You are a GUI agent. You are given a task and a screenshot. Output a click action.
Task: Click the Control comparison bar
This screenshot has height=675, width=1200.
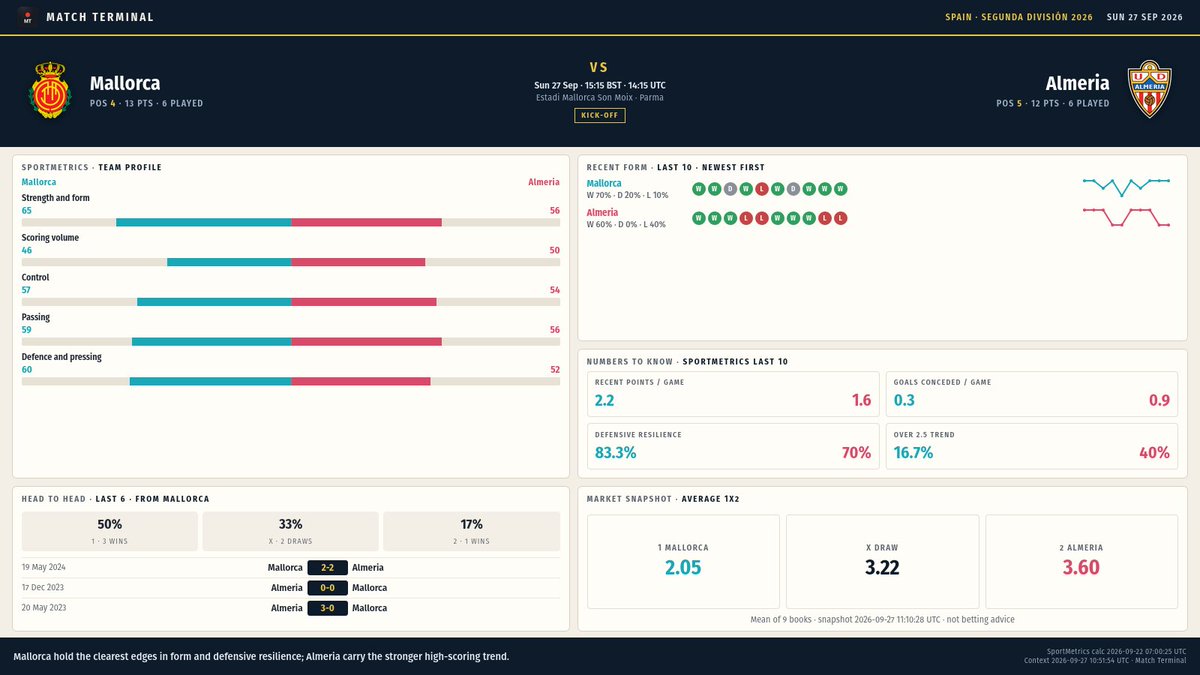tap(291, 301)
